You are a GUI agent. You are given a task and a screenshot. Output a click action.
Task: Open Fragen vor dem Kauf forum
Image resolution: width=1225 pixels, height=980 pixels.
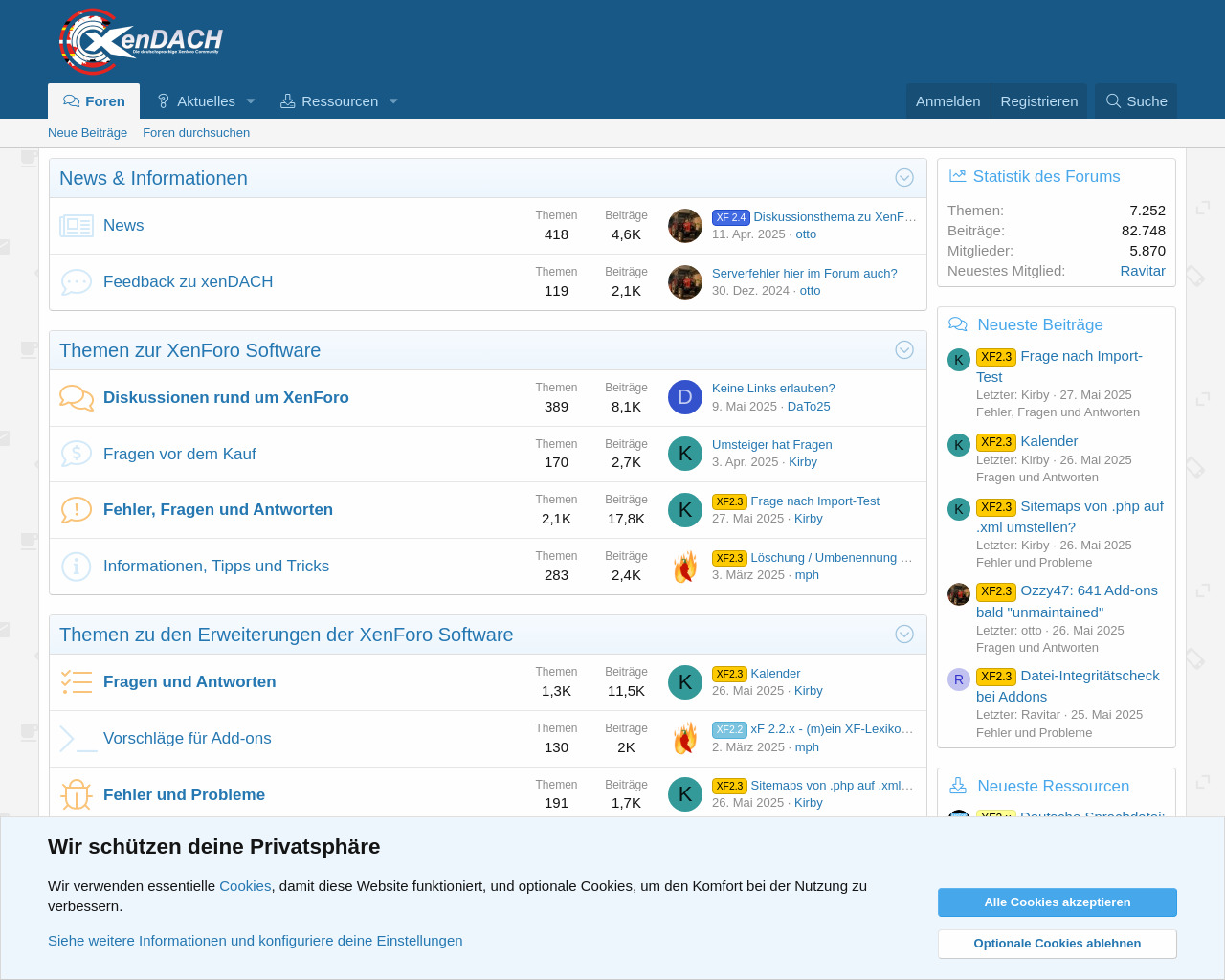[180, 455]
